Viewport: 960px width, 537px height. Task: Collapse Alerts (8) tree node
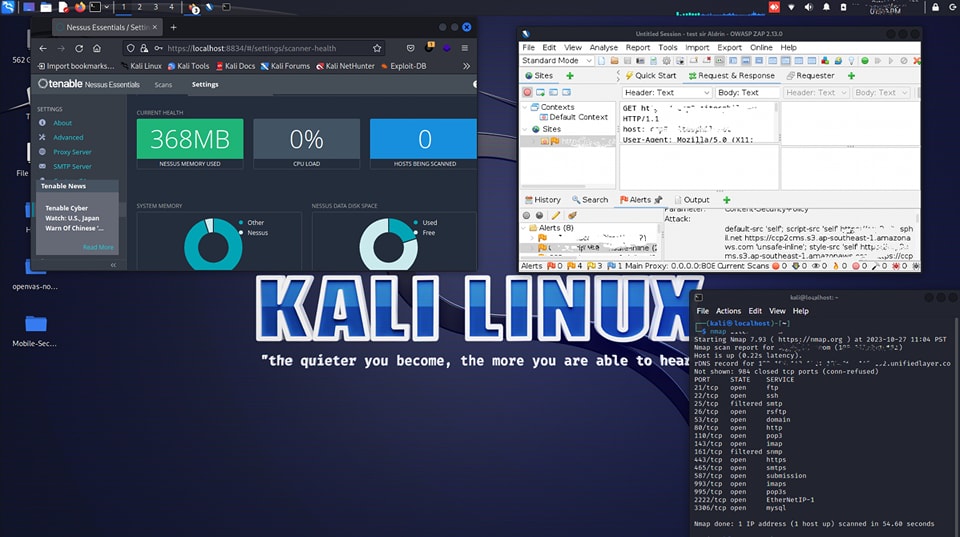(x=523, y=228)
